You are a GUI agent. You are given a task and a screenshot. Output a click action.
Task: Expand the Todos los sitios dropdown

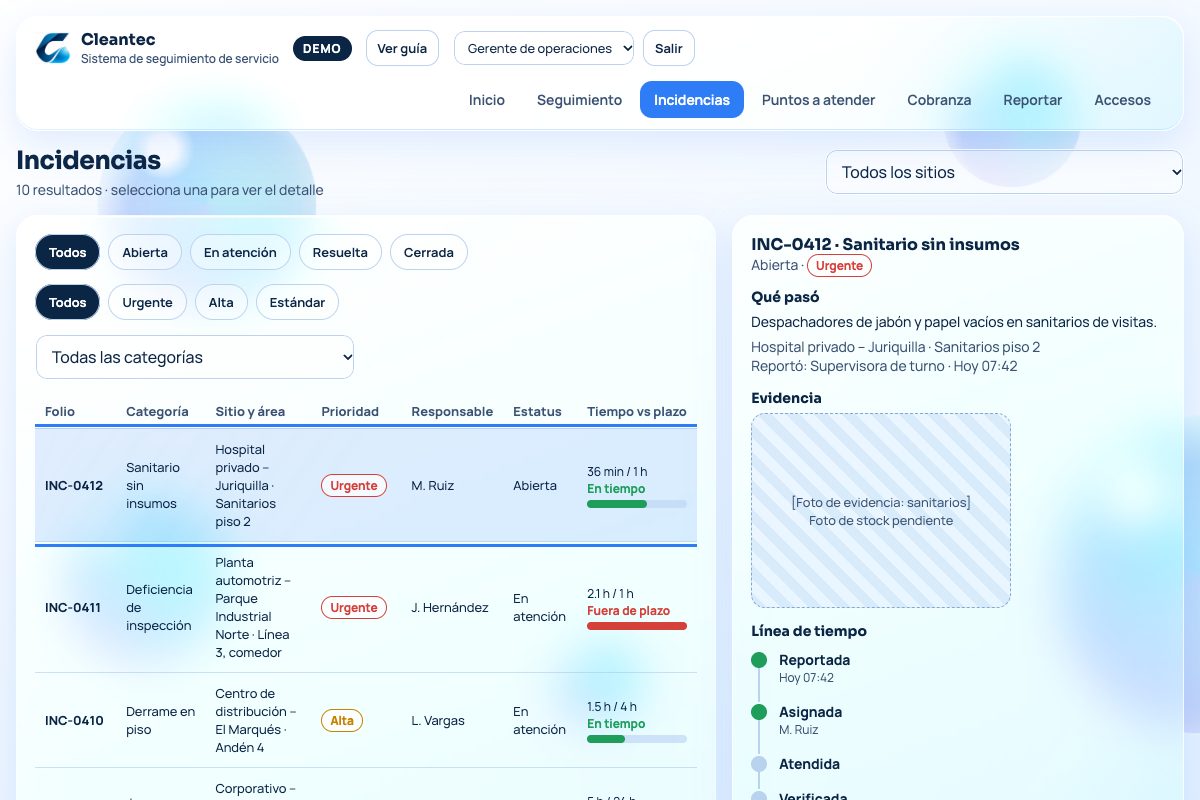(1004, 172)
